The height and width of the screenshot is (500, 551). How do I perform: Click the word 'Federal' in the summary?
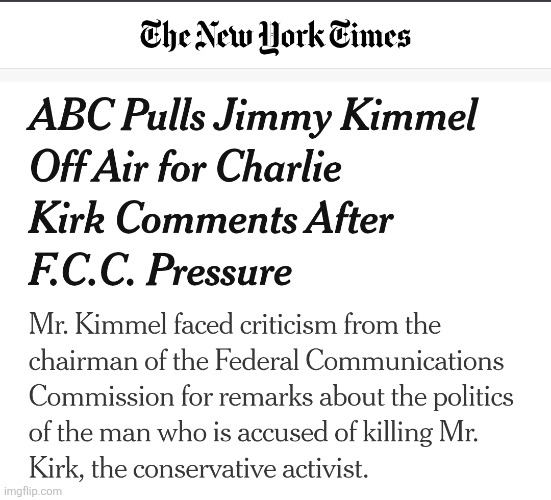pos(257,361)
